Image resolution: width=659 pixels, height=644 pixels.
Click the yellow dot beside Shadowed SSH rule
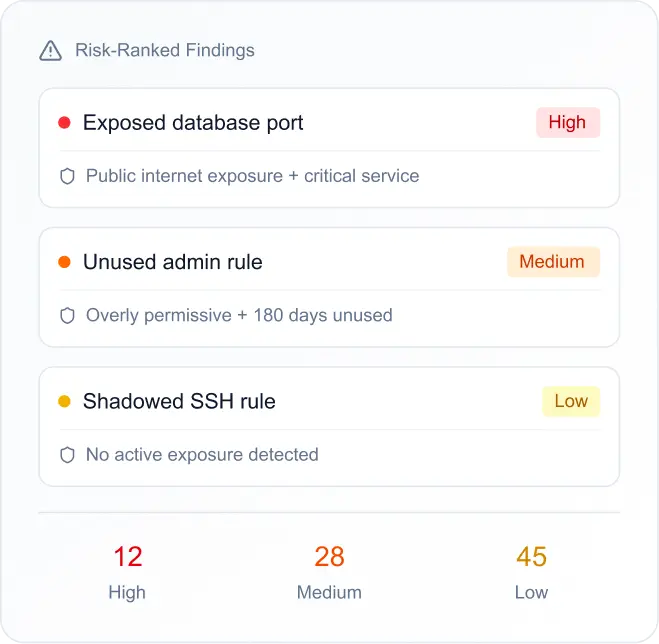point(64,401)
